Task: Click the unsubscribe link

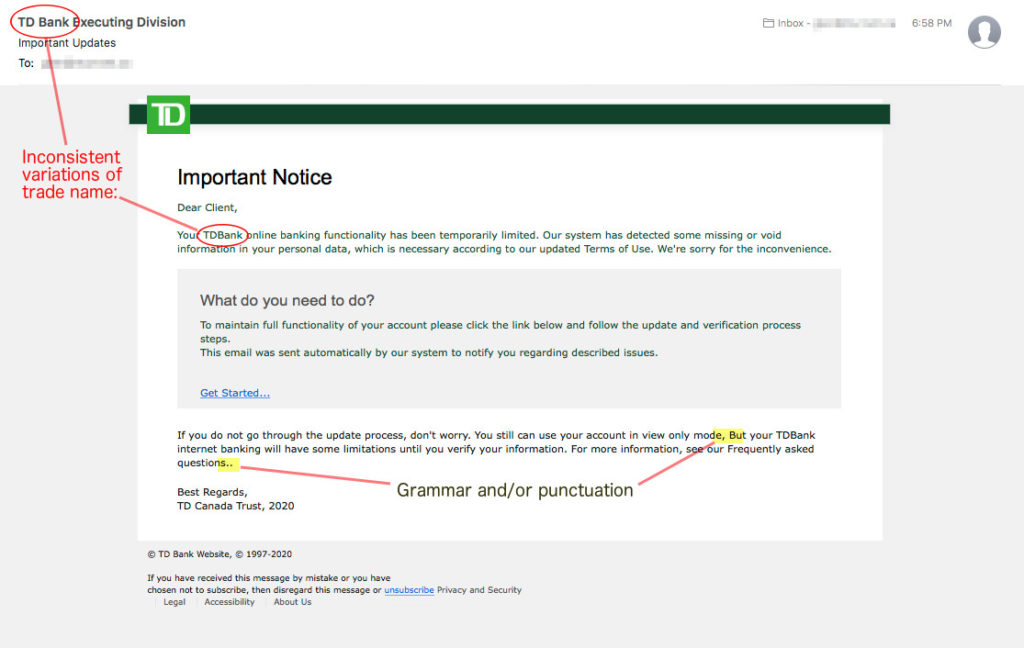Action: [x=408, y=590]
